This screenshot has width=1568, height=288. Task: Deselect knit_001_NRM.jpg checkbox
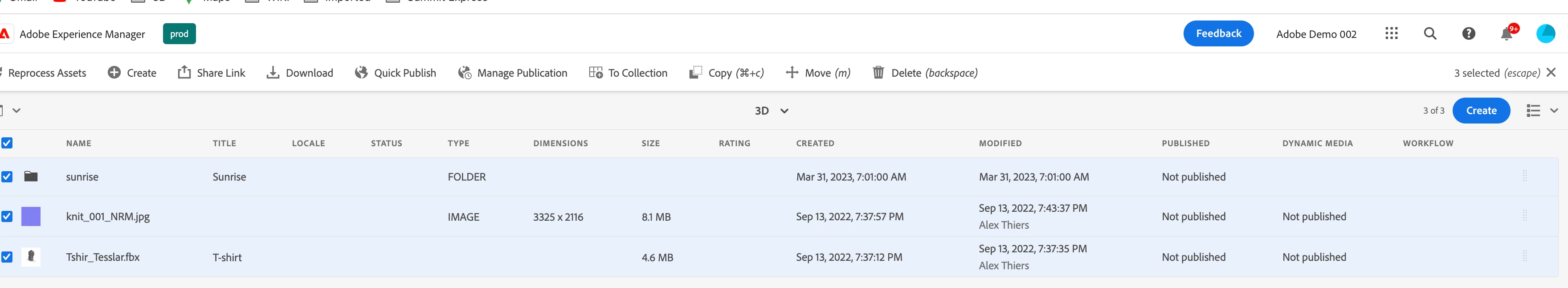tap(7, 216)
